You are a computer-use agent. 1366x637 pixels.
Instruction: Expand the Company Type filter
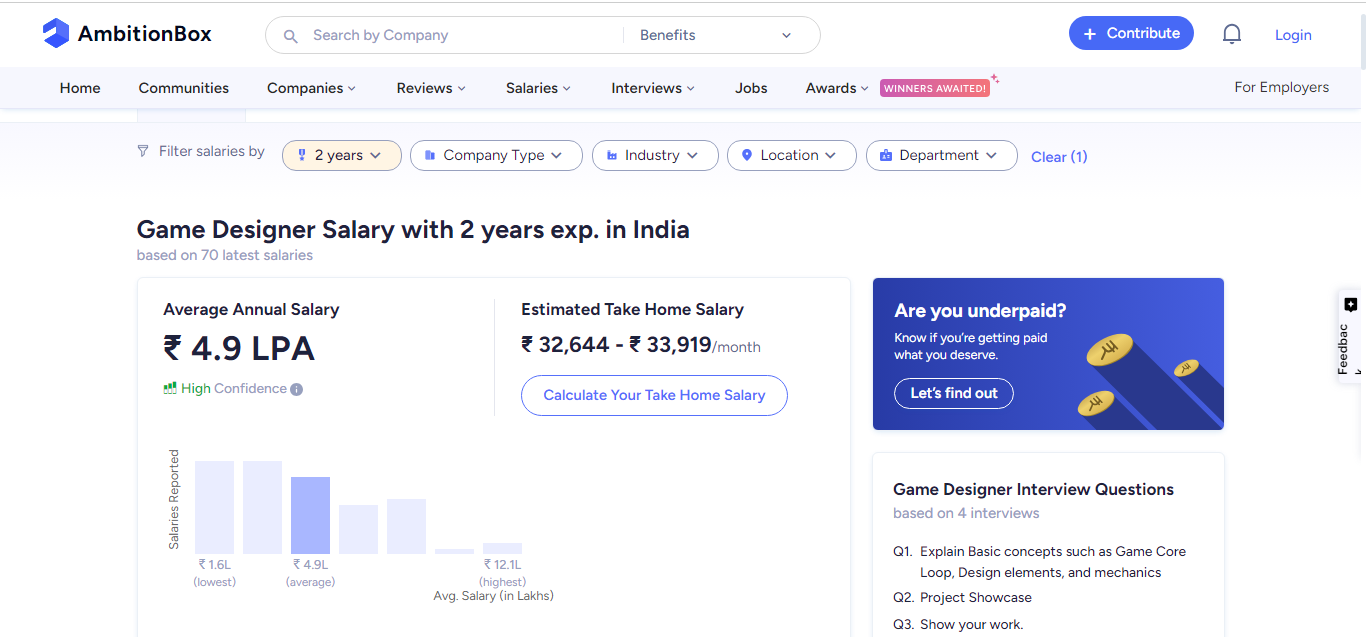pyautogui.click(x=496, y=156)
